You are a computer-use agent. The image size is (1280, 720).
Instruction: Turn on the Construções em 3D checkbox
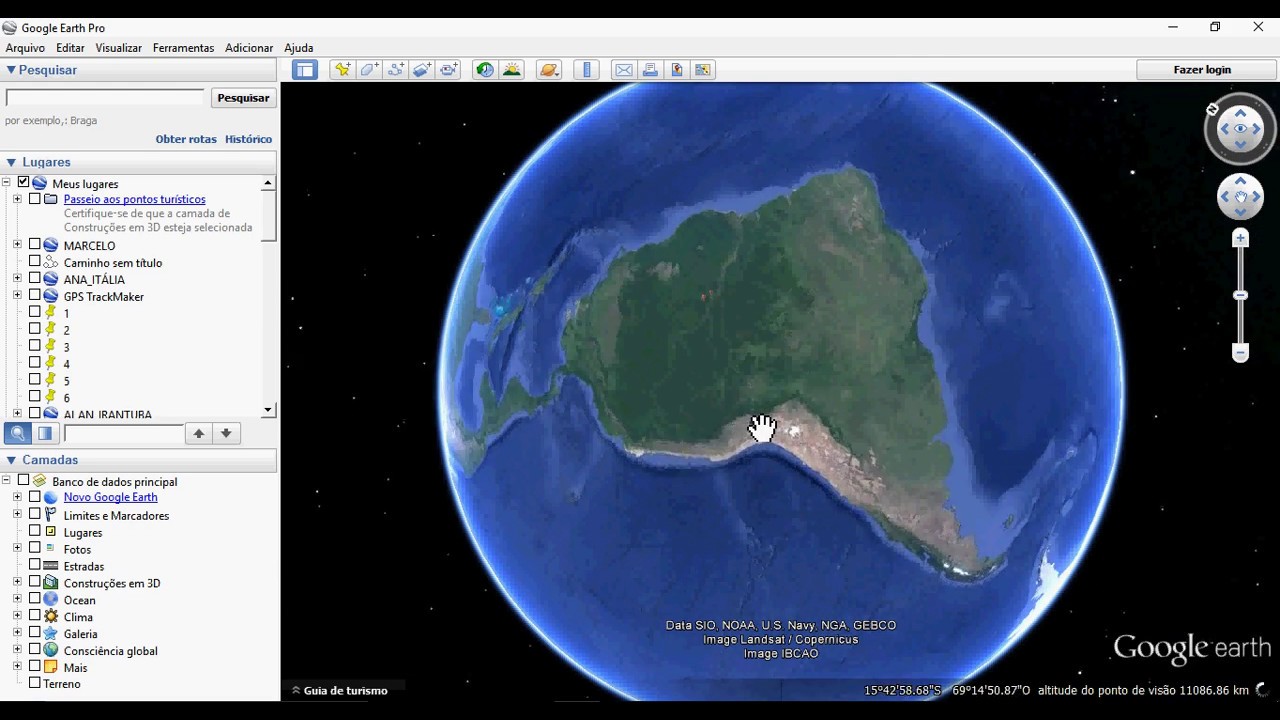pos(34,581)
